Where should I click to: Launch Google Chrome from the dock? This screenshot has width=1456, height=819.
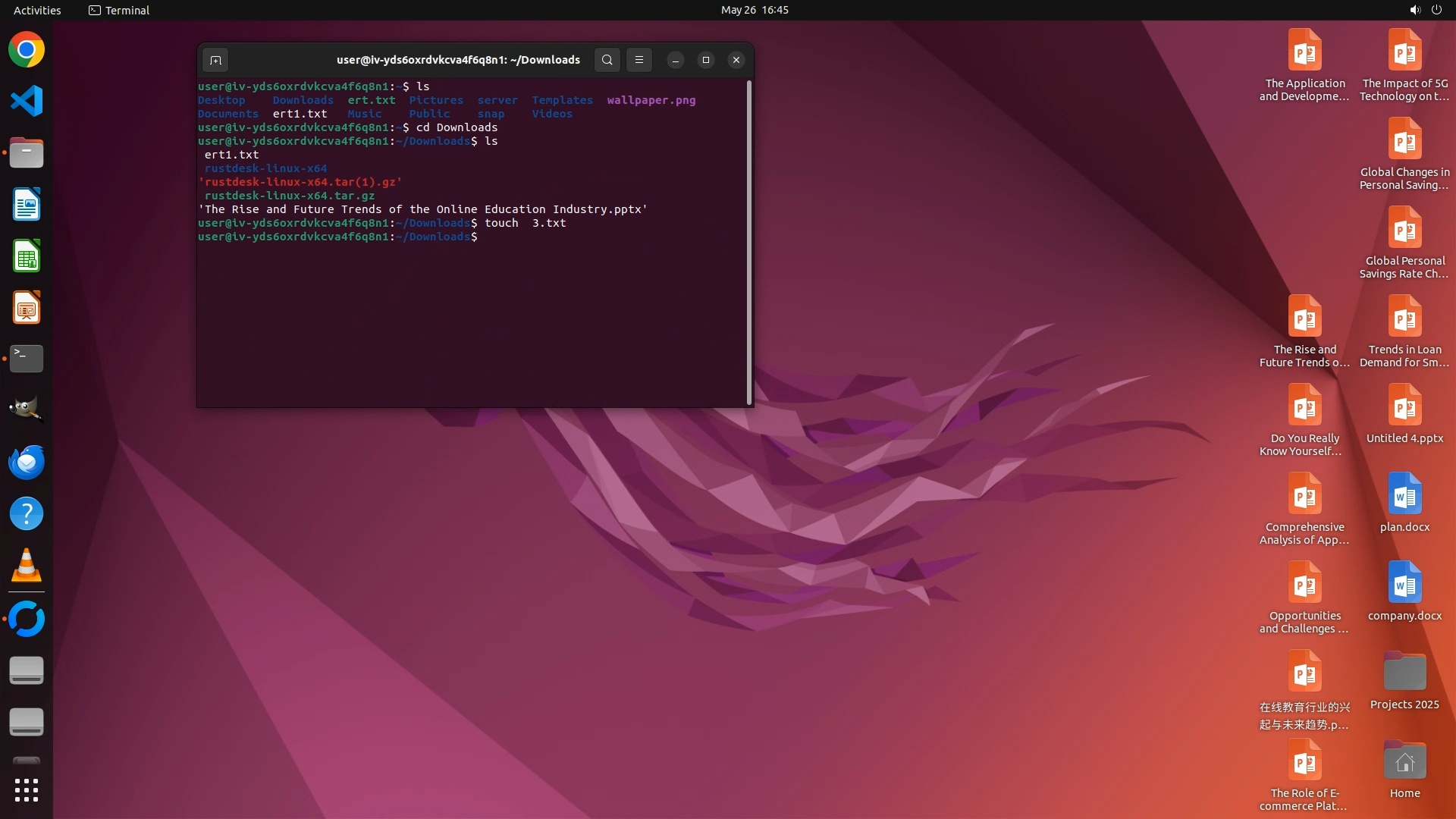point(27,50)
